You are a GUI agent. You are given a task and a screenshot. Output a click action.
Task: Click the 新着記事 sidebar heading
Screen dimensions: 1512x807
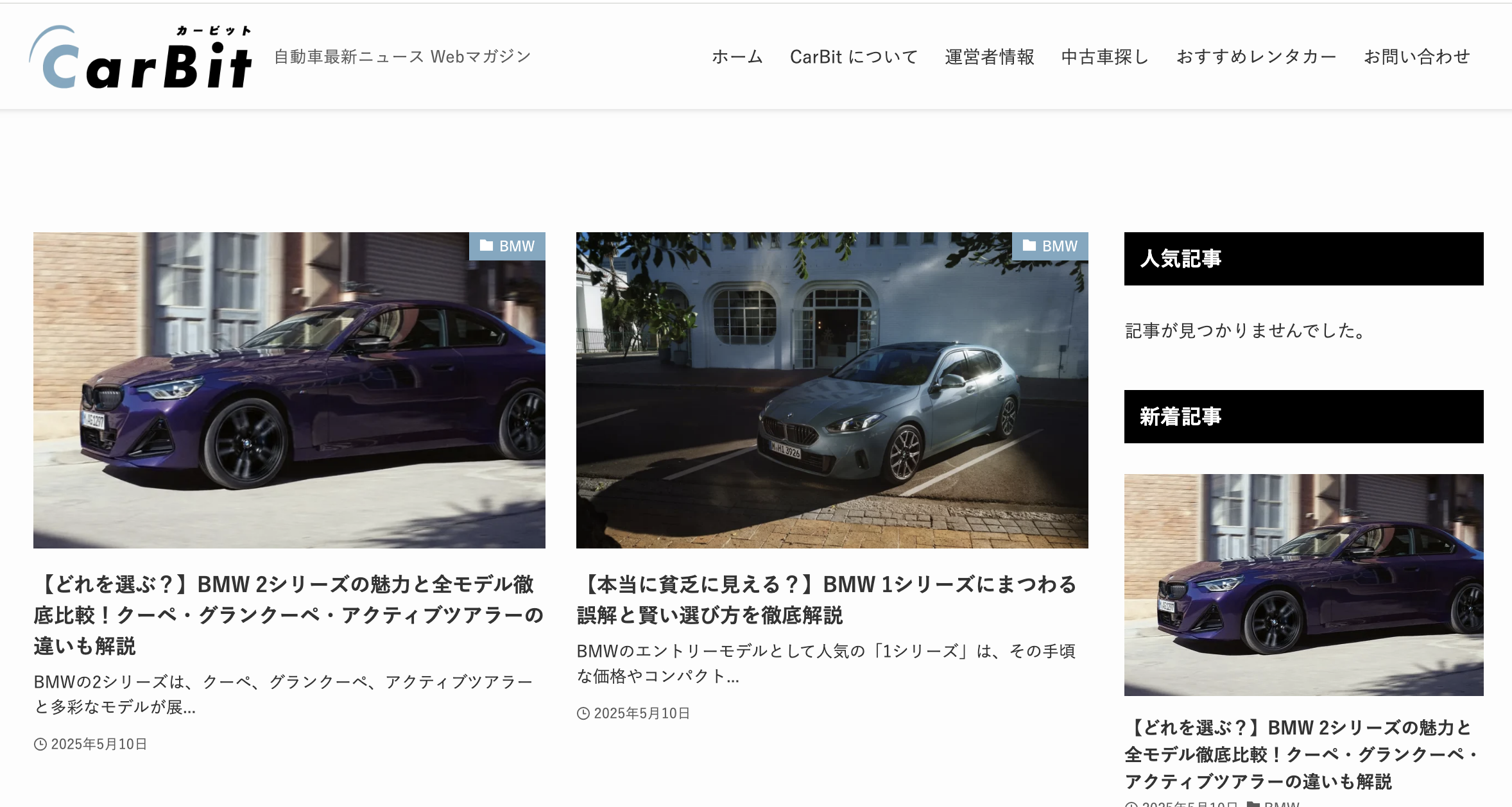pos(1304,416)
